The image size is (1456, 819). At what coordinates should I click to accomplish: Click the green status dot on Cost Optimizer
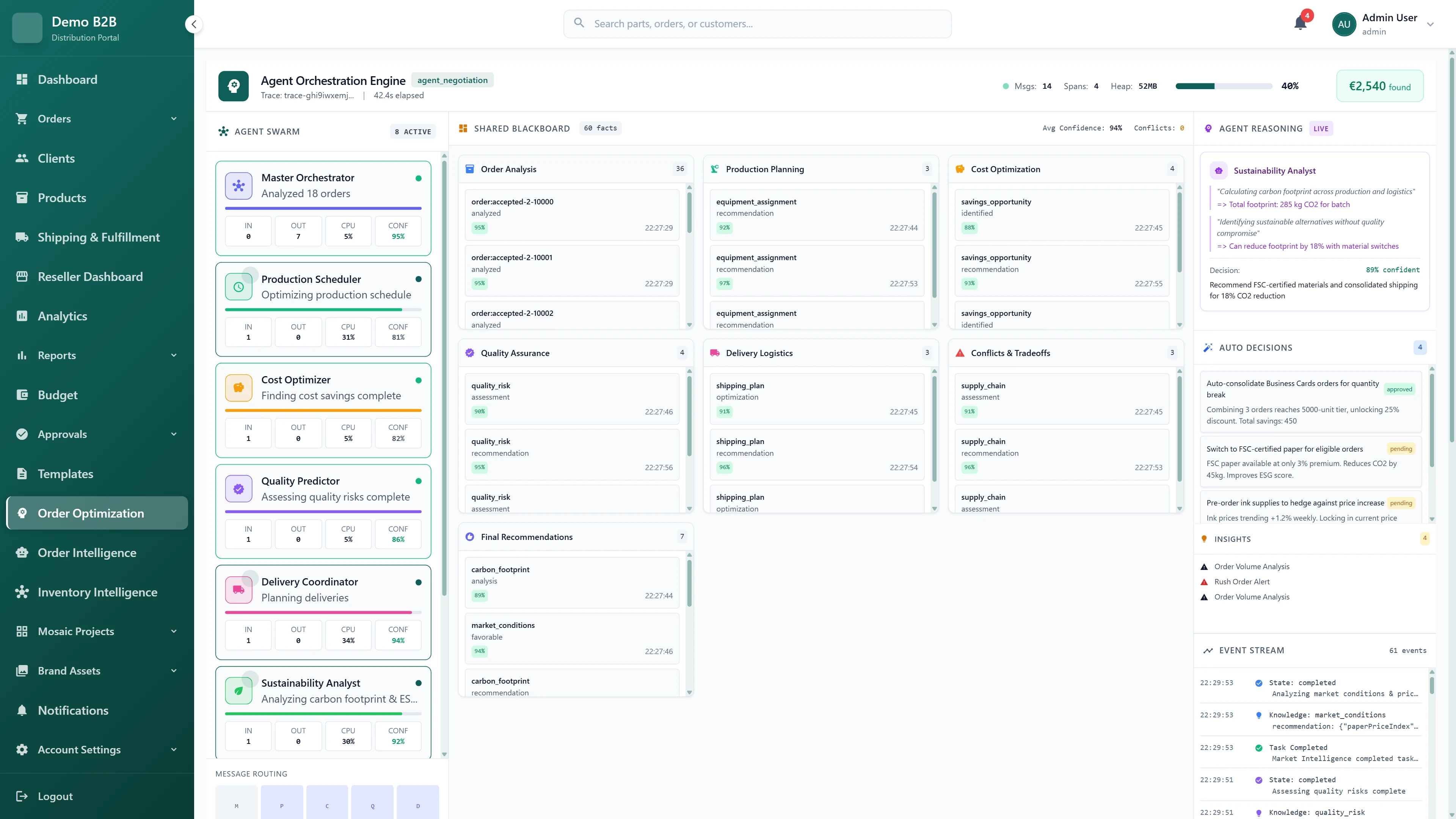click(418, 380)
